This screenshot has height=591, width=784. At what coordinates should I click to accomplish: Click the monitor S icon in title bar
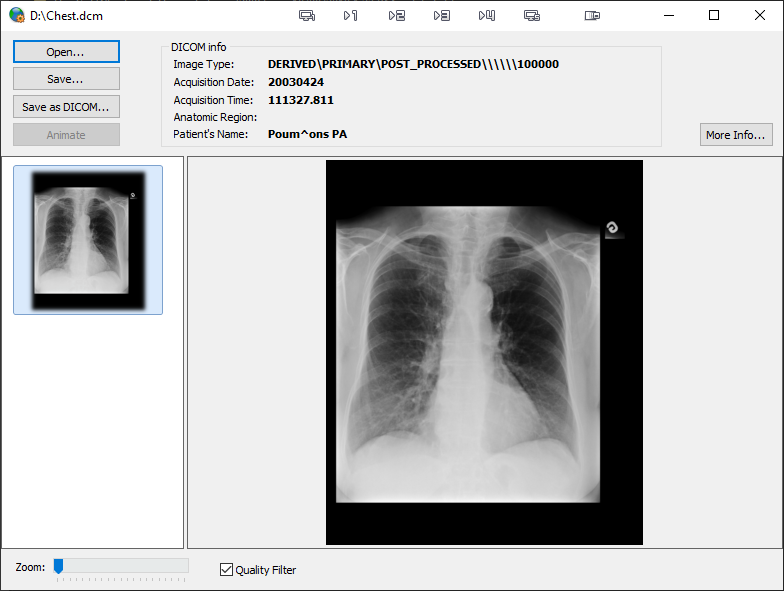[532, 16]
